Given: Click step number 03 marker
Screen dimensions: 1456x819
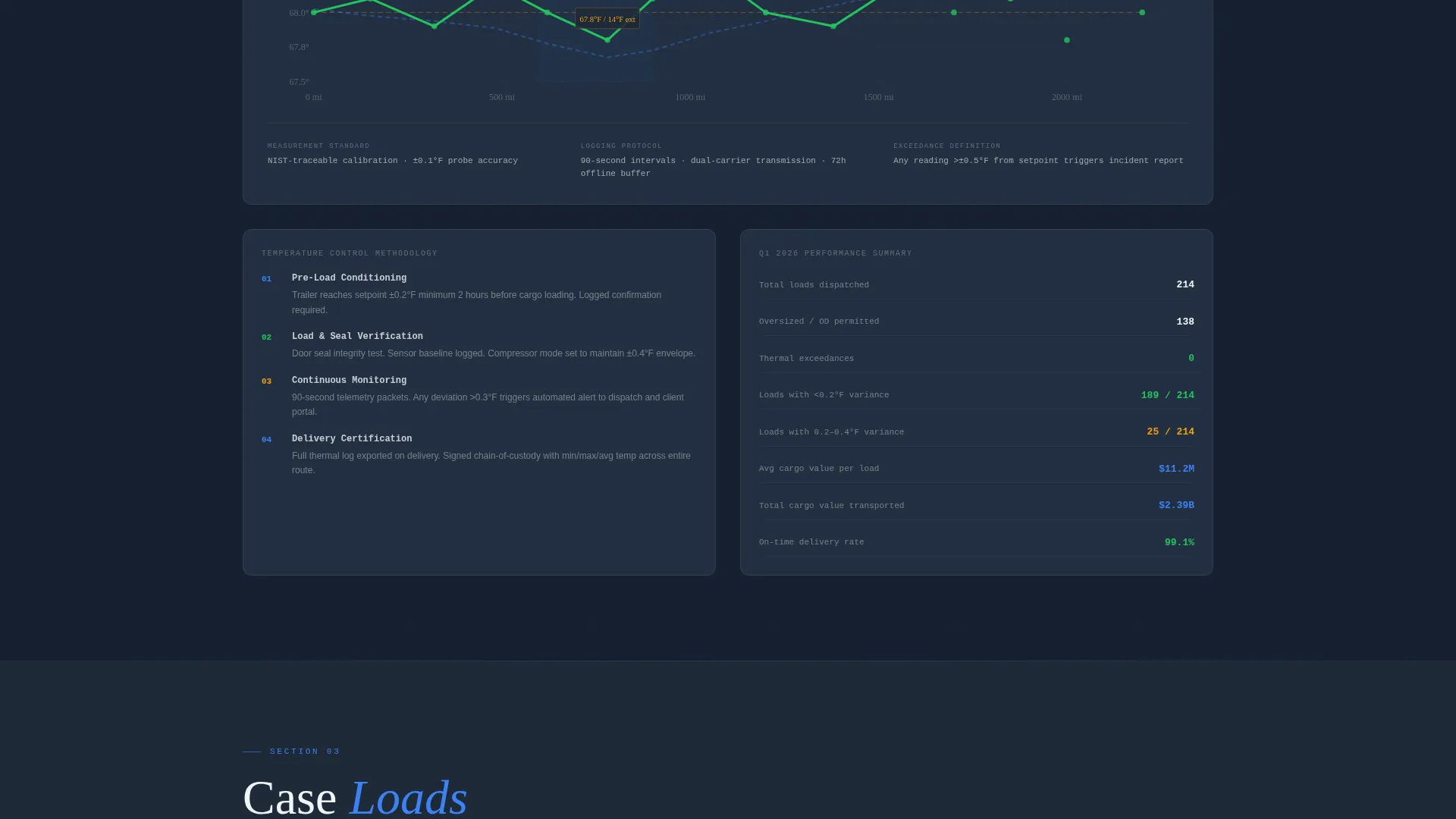Looking at the screenshot, I should point(266,381).
